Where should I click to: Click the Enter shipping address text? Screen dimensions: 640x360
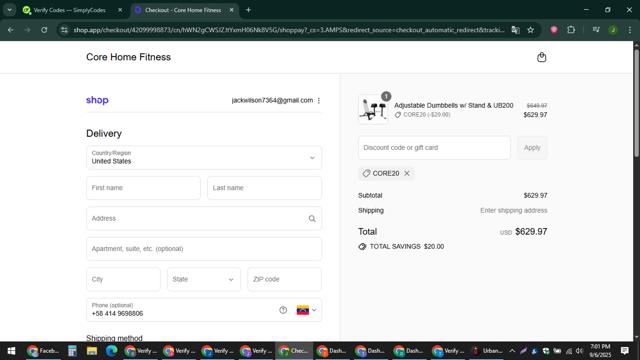tap(513, 211)
